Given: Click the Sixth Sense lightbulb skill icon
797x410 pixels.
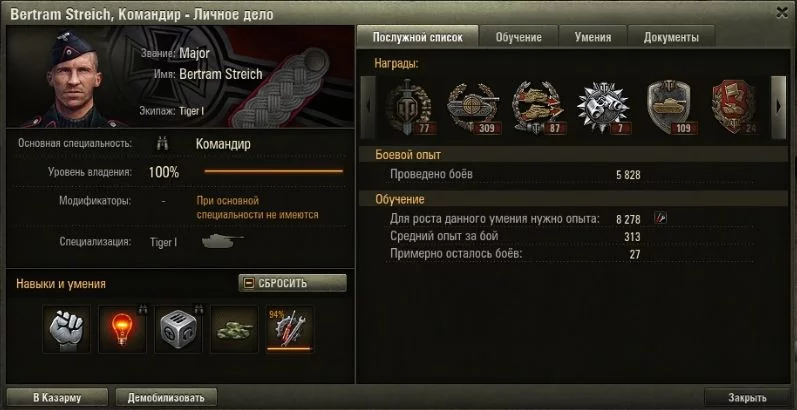Looking at the screenshot, I should (122, 329).
